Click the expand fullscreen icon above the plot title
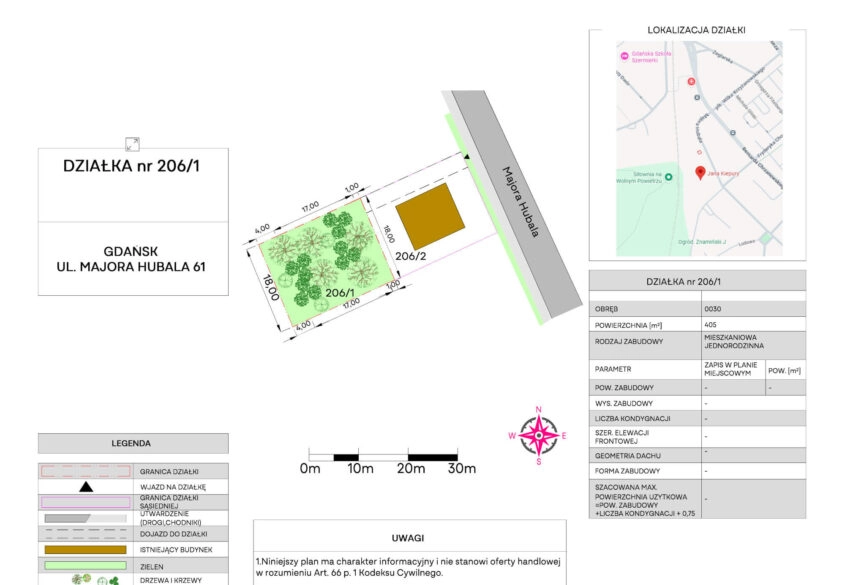845x585 pixels. pos(132,144)
